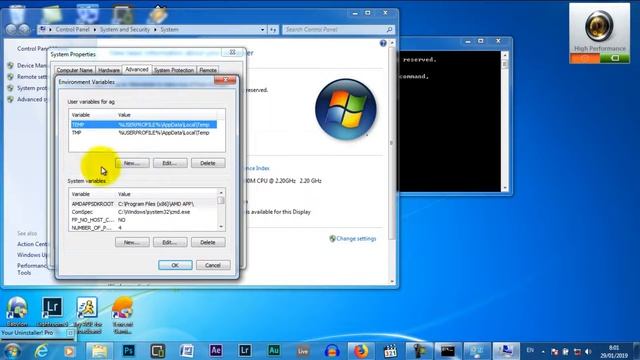Click Edit under system variables

170,242
